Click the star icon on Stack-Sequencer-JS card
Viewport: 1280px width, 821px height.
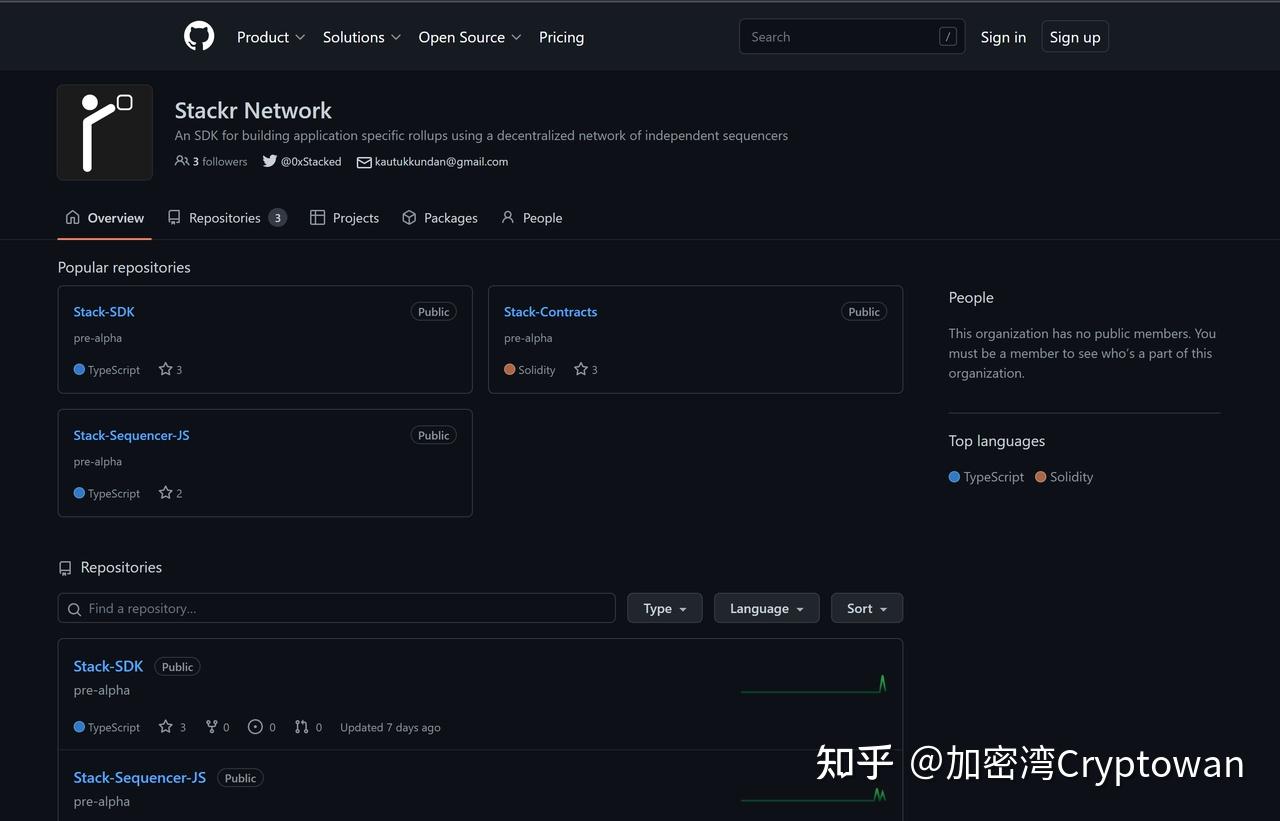pos(166,493)
